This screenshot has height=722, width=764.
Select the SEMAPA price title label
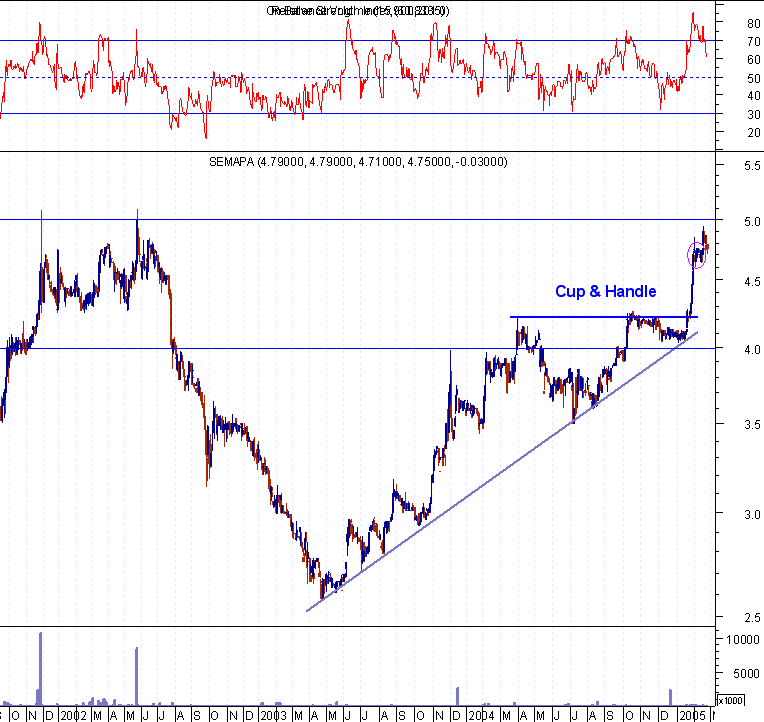pyautogui.click(x=358, y=162)
